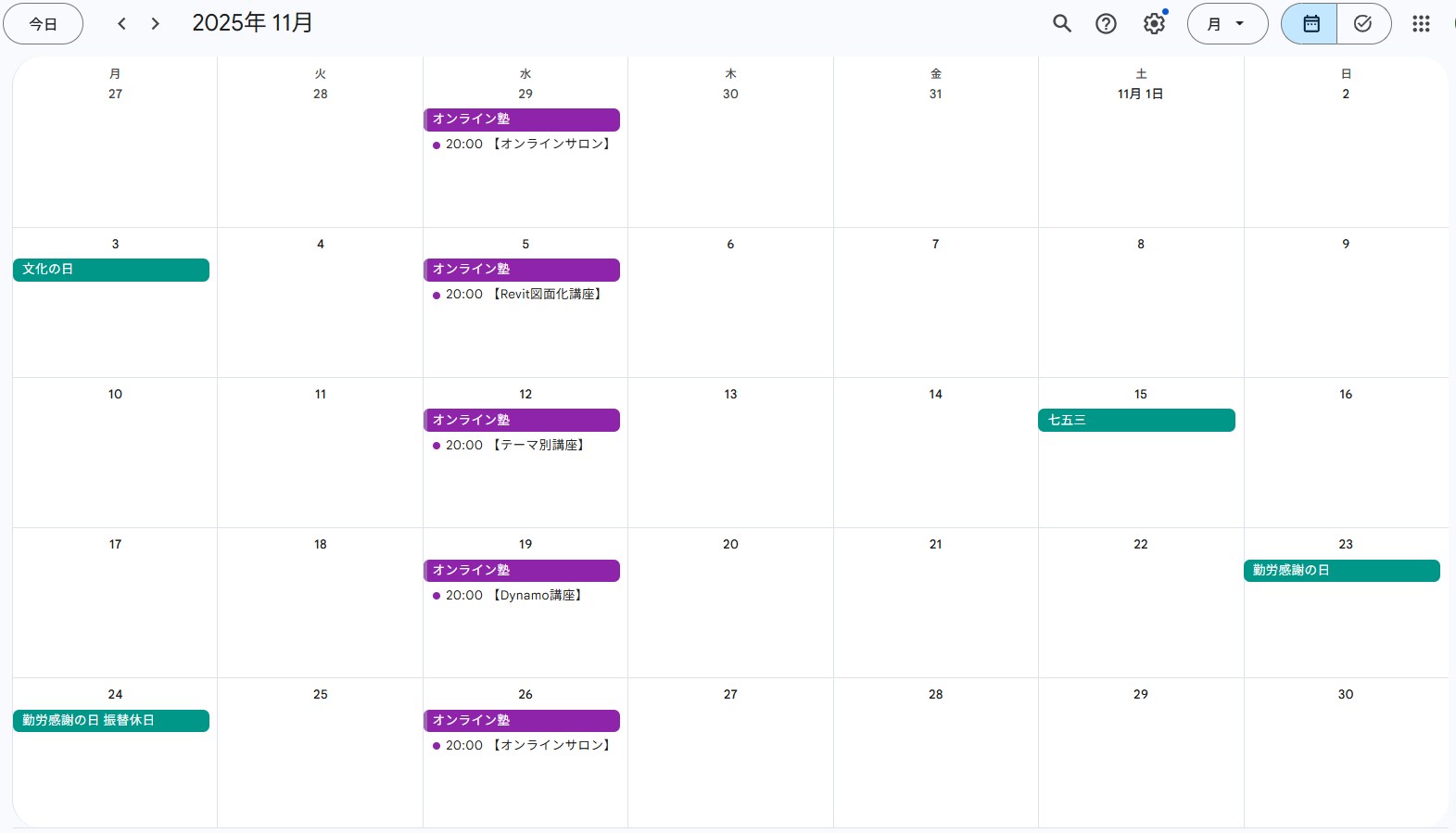Click the 今日 button

[x=44, y=24]
